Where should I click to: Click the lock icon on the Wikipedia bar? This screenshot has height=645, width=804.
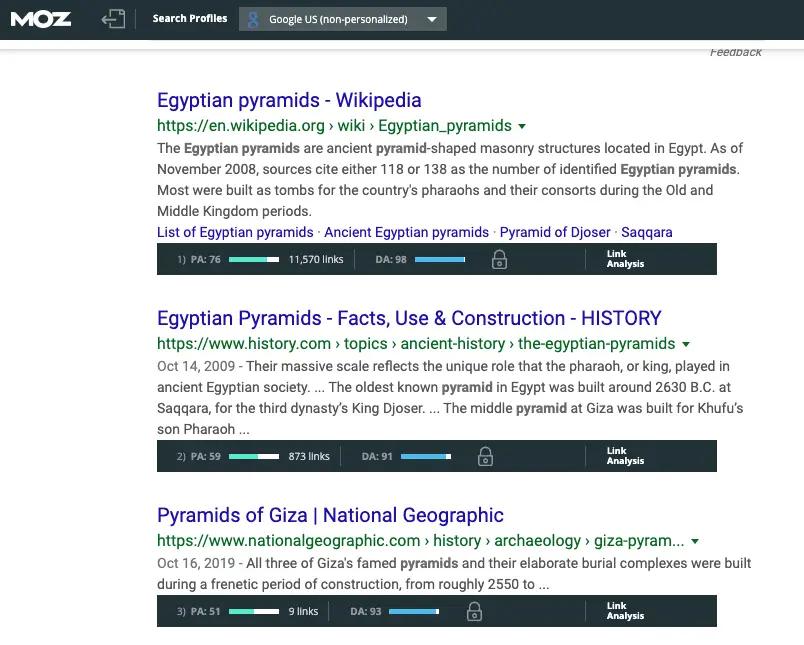click(x=499, y=259)
